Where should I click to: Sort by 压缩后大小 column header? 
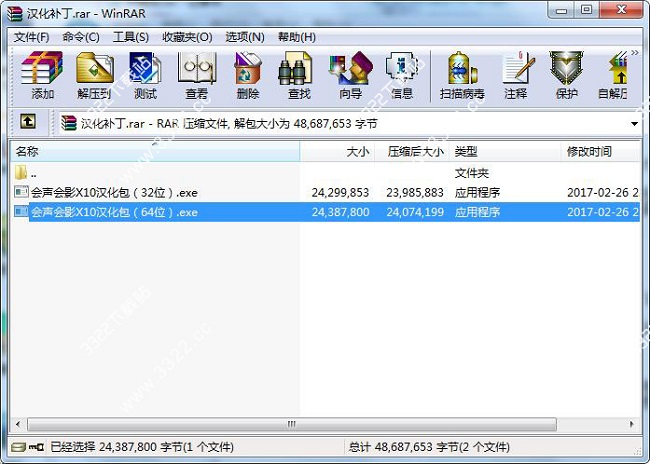(x=412, y=152)
